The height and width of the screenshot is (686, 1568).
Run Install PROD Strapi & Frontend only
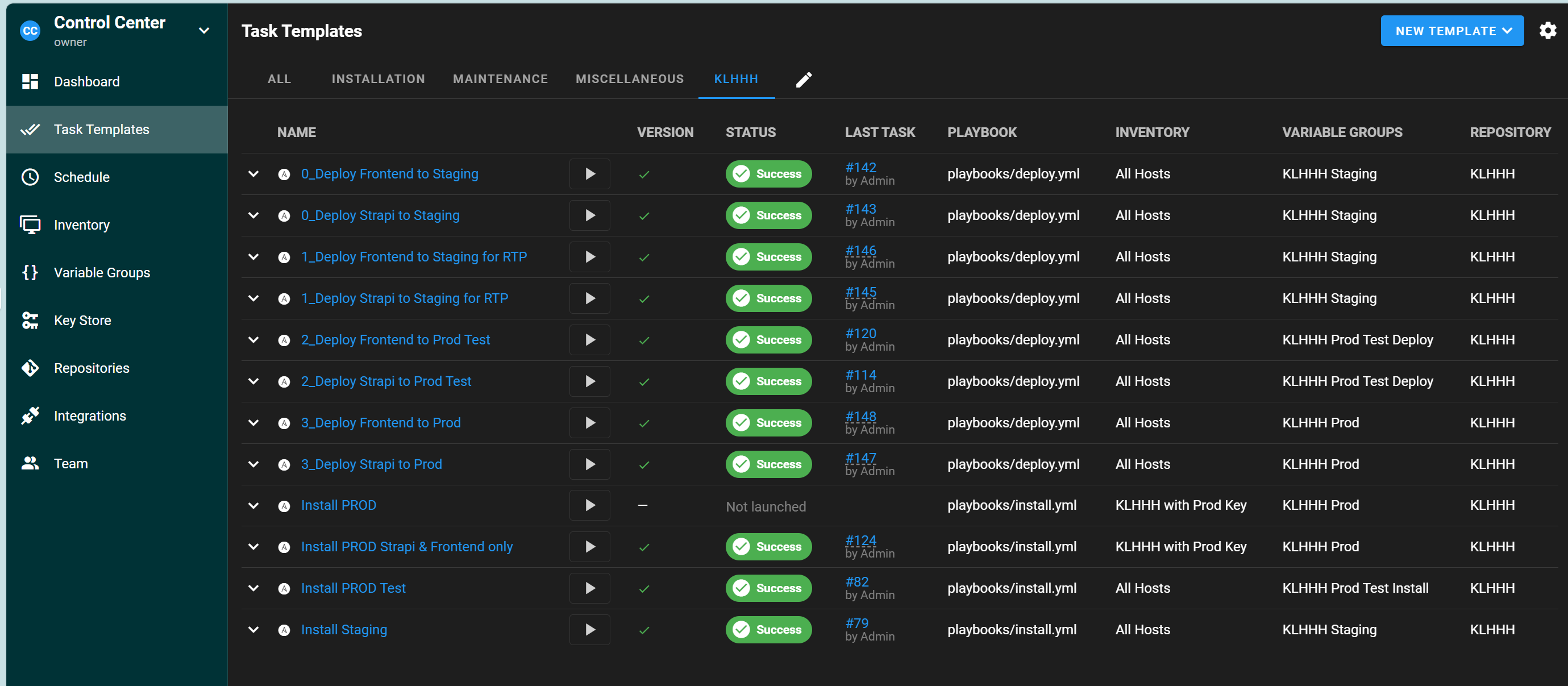(590, 547)
